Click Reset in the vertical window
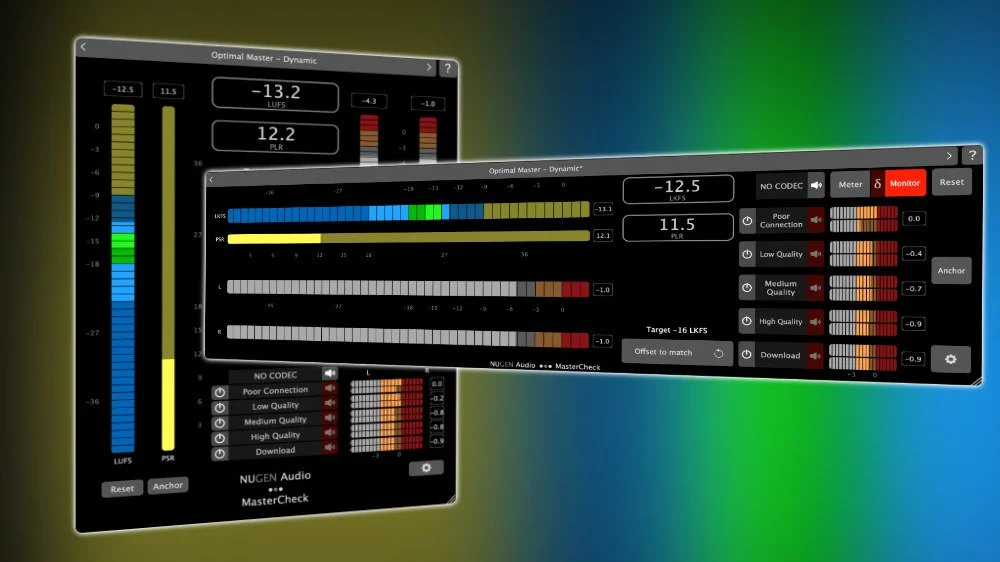The width and height of the screenshot is (1000, 562). tap(122, 489)
